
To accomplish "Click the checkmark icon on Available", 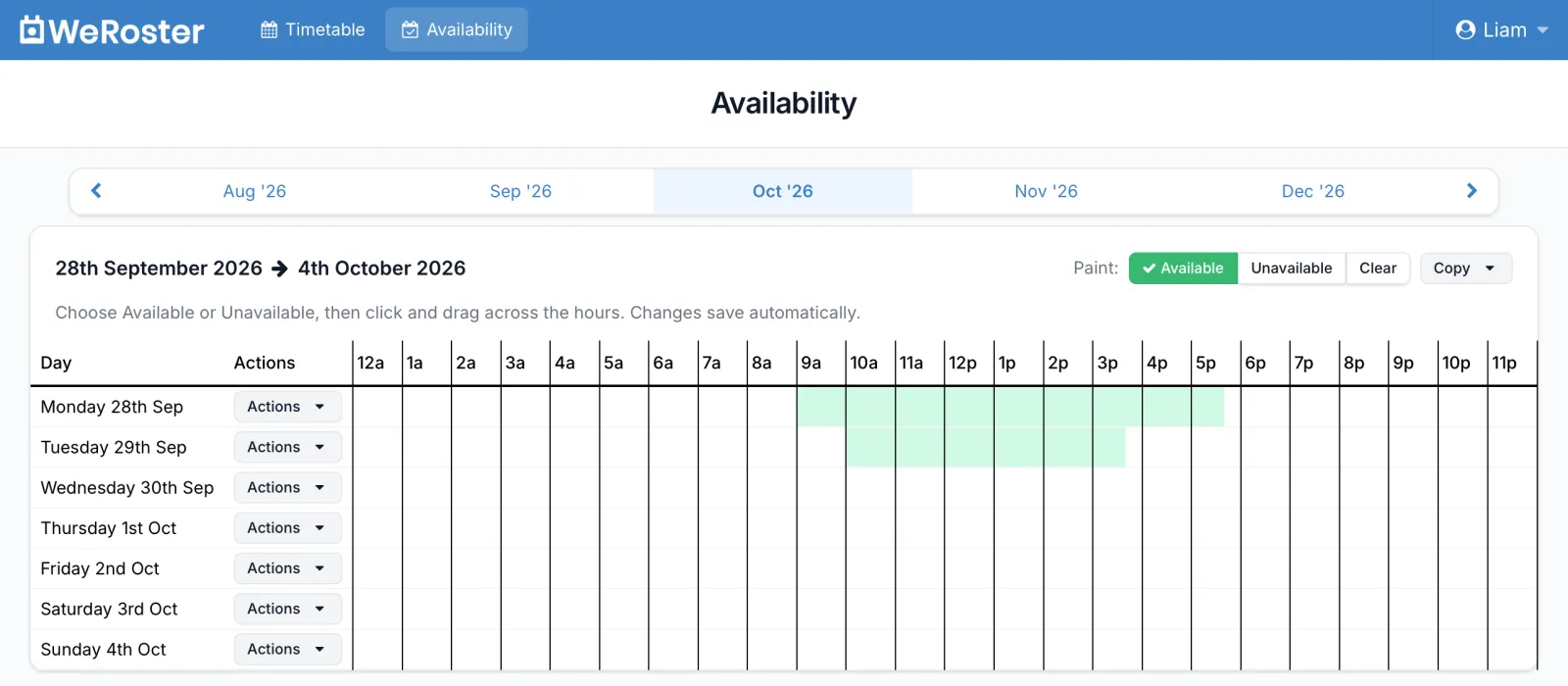I will click(1149, 269).
